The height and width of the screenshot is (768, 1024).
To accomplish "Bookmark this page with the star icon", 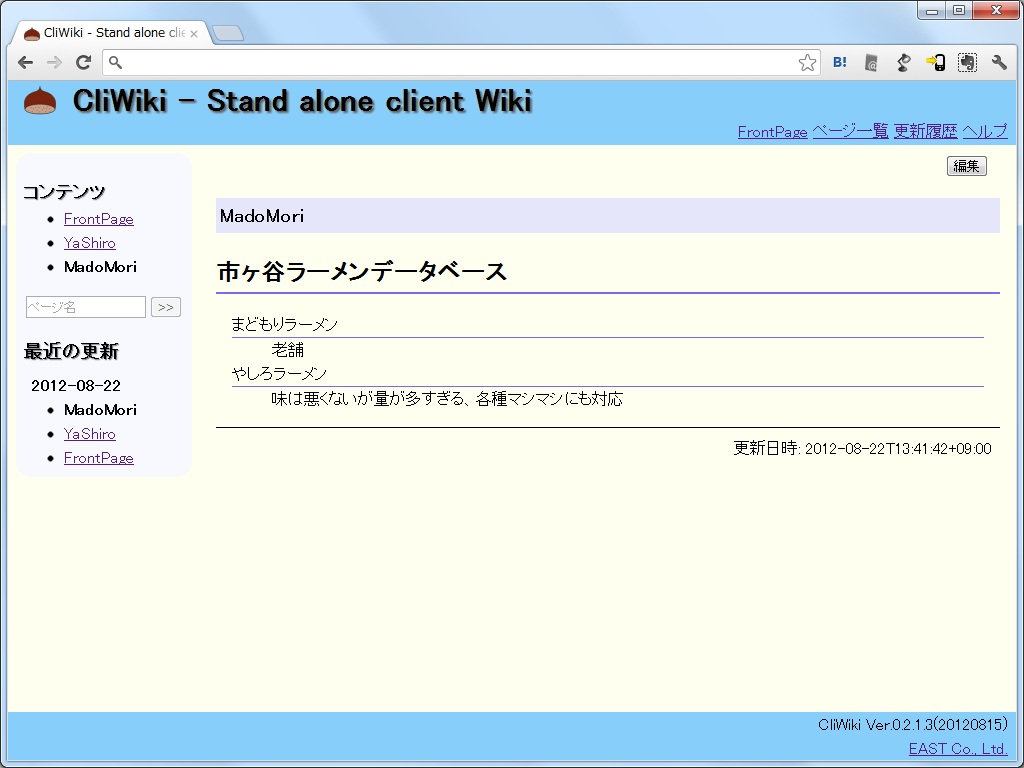I will click(807, 62).
